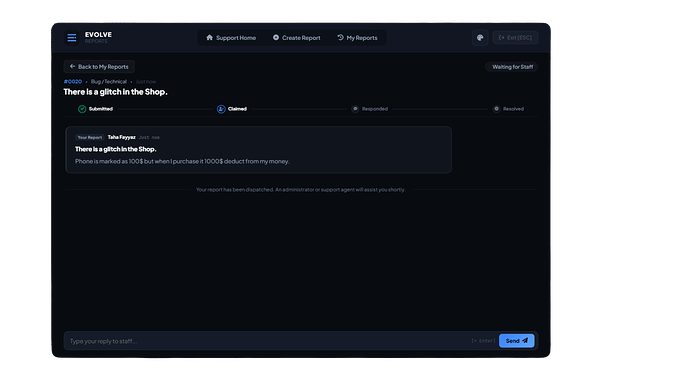Click Back to My Reports button
Screen dimensions: 690x388
tap(99, 67)
